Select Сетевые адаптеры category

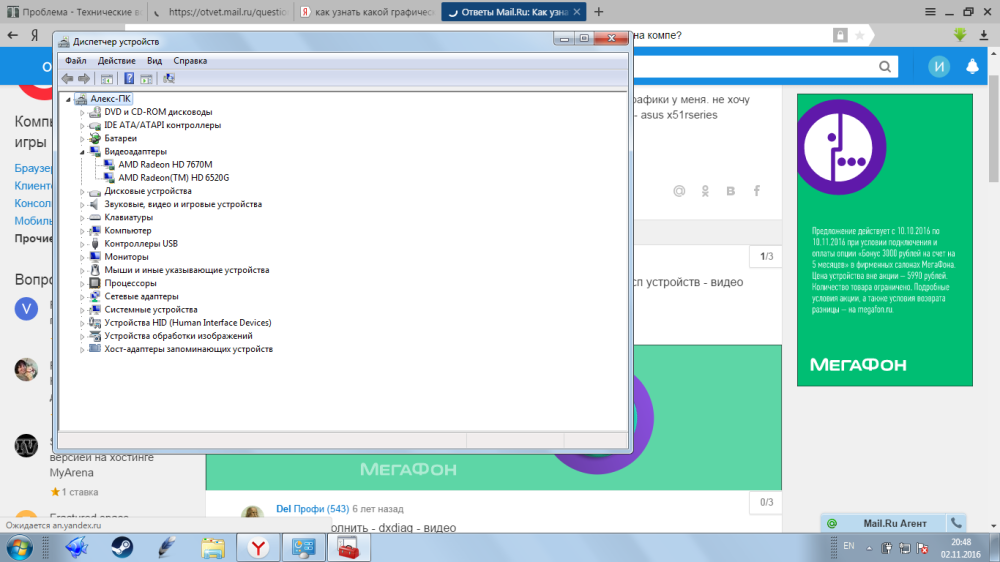coord(141,297)
